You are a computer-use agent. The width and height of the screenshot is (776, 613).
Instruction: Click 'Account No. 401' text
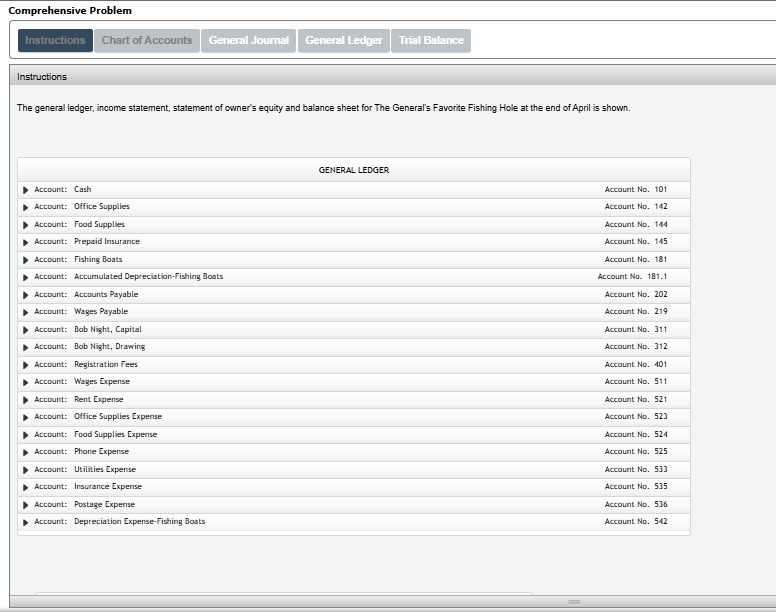pyautogui.click(x=636, y=365)
